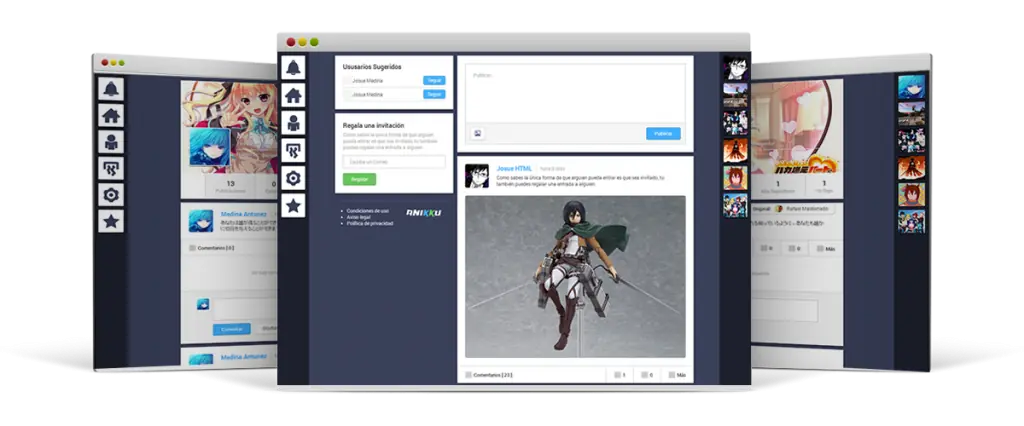The image size is (1024, 426).
Task: Open second avatar in center window right strip
Action: 735,95
